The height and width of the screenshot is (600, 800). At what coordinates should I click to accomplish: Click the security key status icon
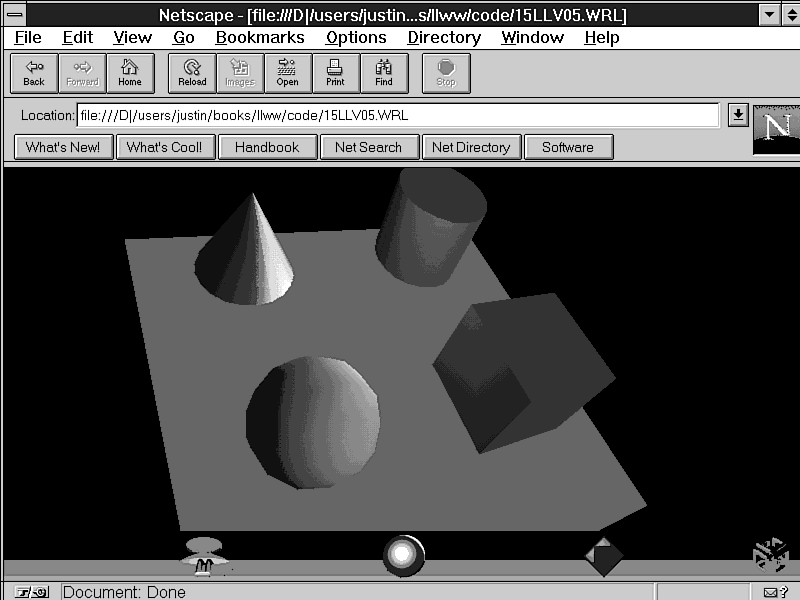[30, 592]
